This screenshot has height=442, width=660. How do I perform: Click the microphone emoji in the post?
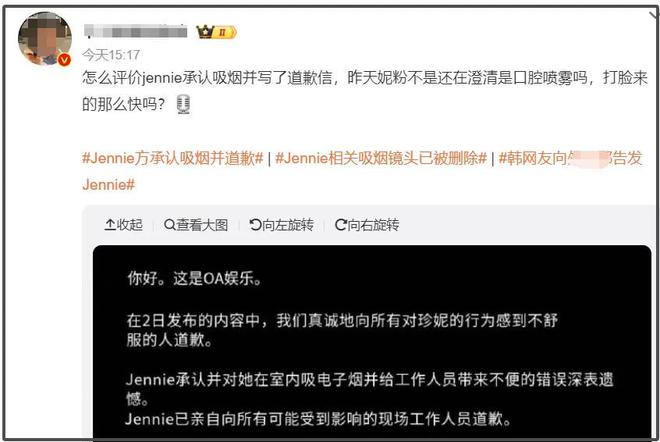click(x=183, y=104)
